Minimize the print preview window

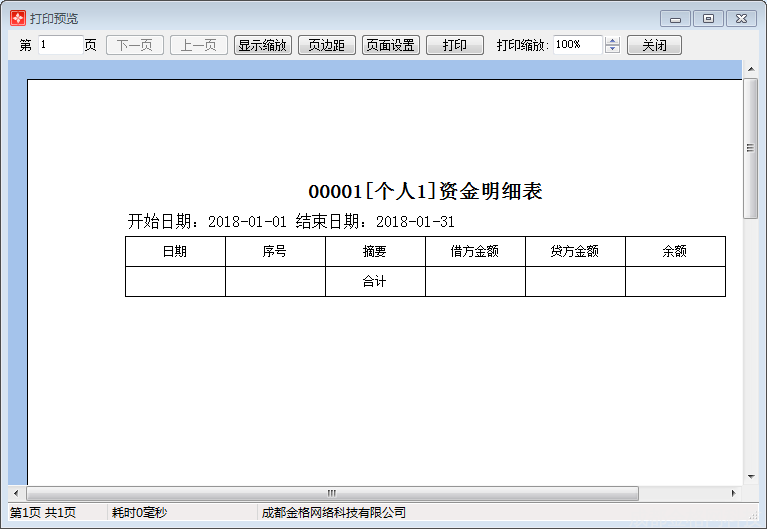coord(676,18)
